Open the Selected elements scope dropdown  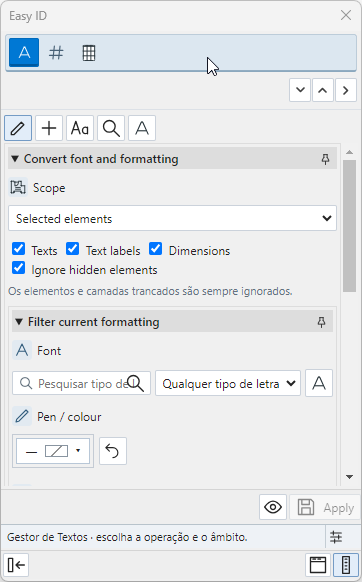click(x=172, y=218)
